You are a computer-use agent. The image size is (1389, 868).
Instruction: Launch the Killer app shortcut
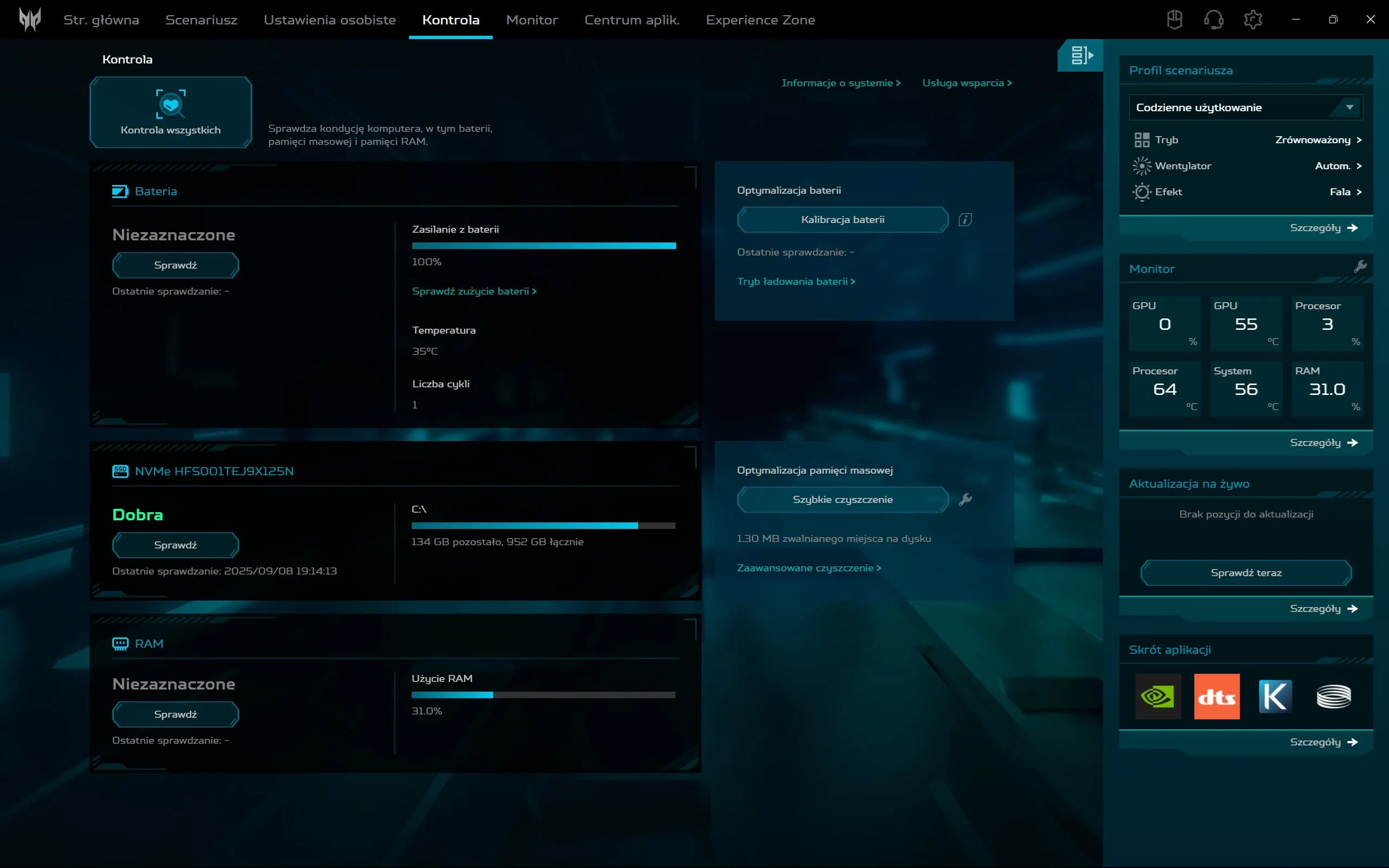coord(1275,697)
